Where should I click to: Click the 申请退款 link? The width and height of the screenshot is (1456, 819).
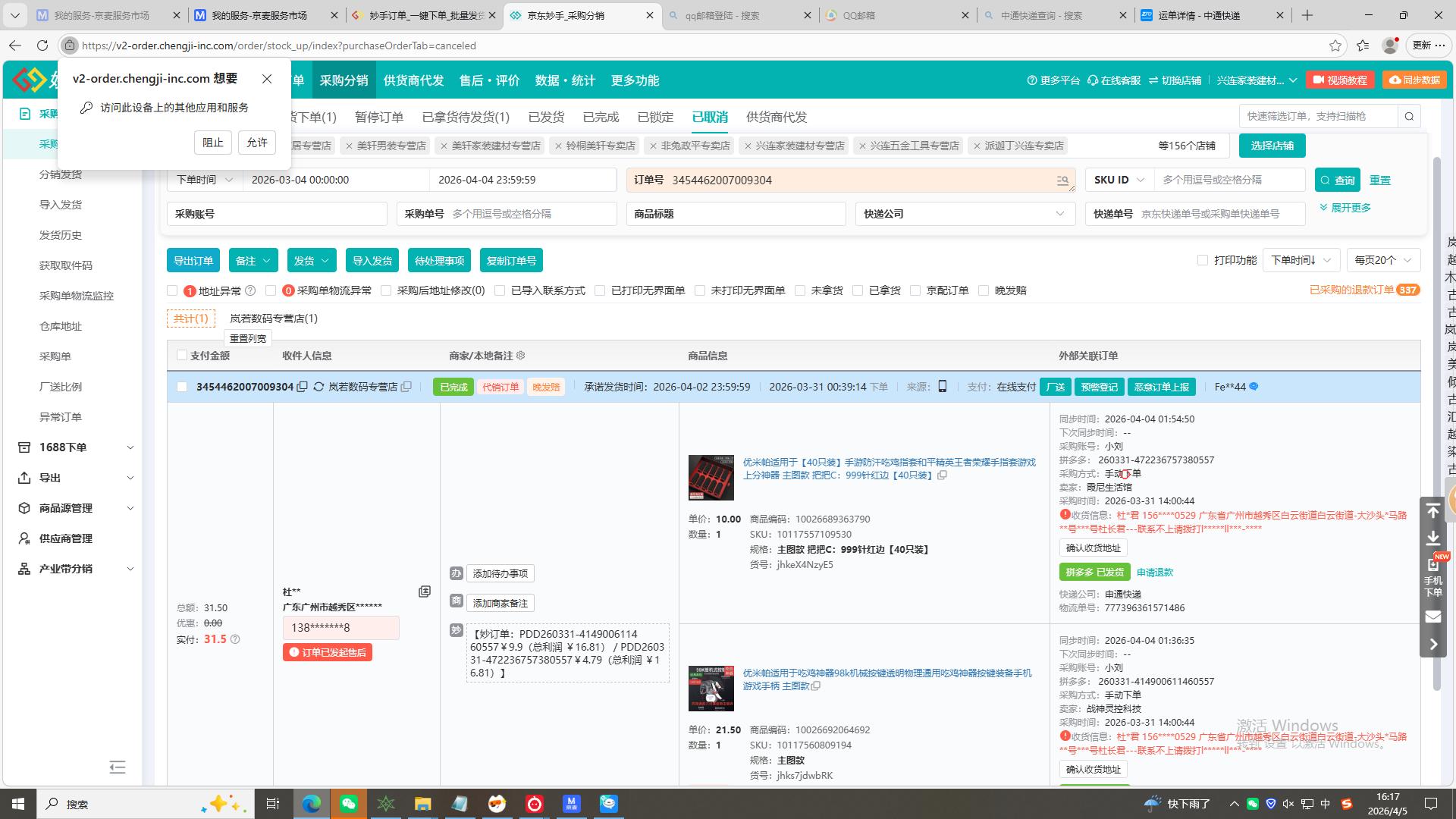[1154, 573]
